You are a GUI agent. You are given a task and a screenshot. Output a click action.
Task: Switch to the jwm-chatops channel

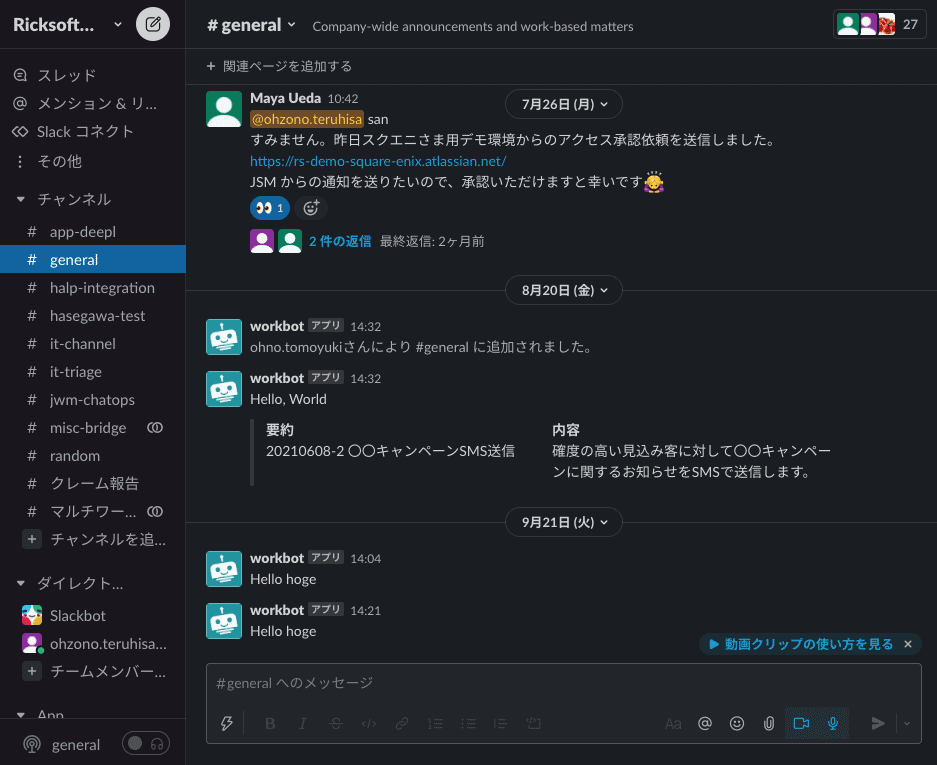[93, 400]
